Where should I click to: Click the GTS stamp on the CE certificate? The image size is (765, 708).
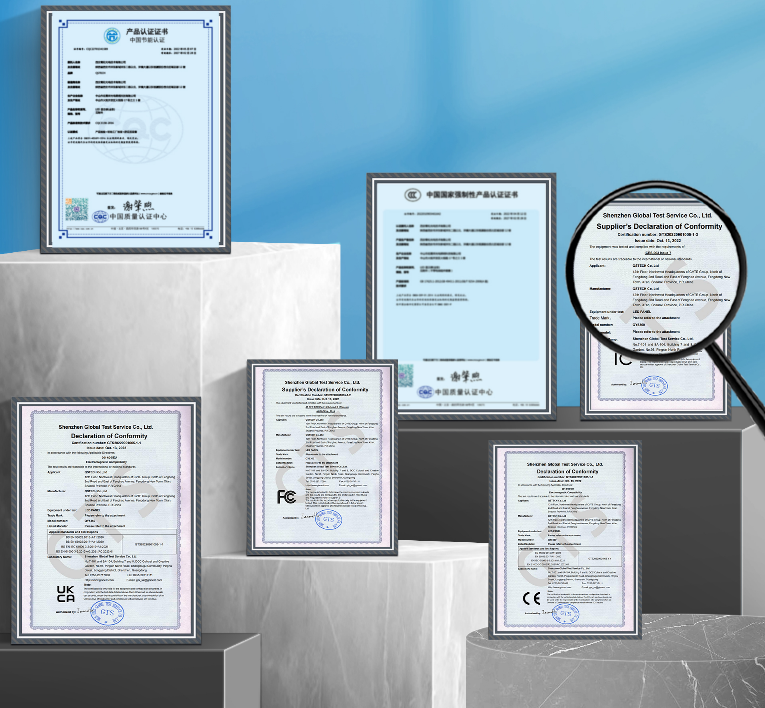click(x=567, y=611)
